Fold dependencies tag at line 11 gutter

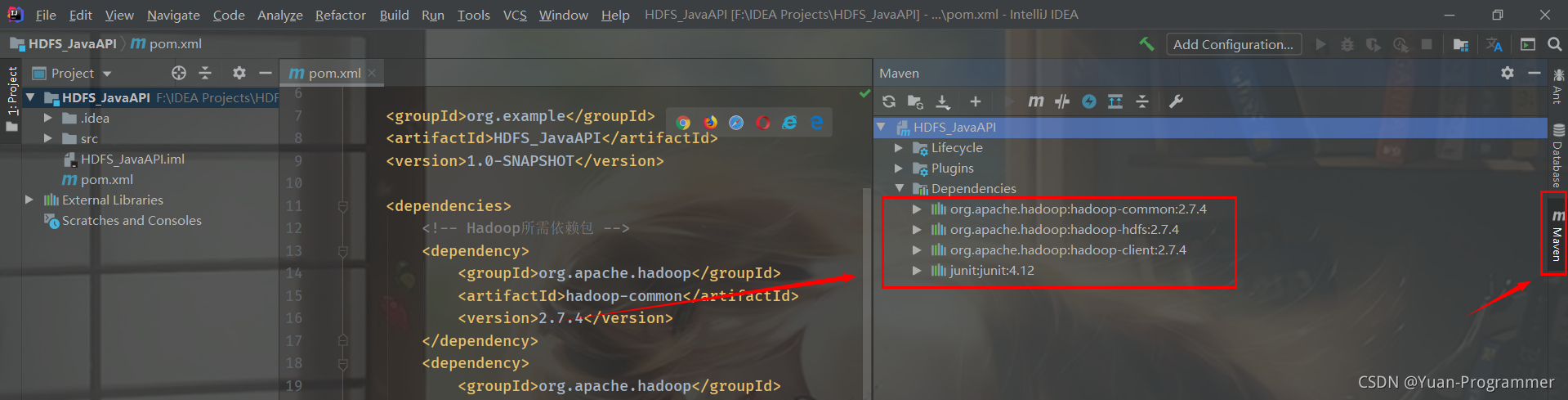tap(343, 206)
